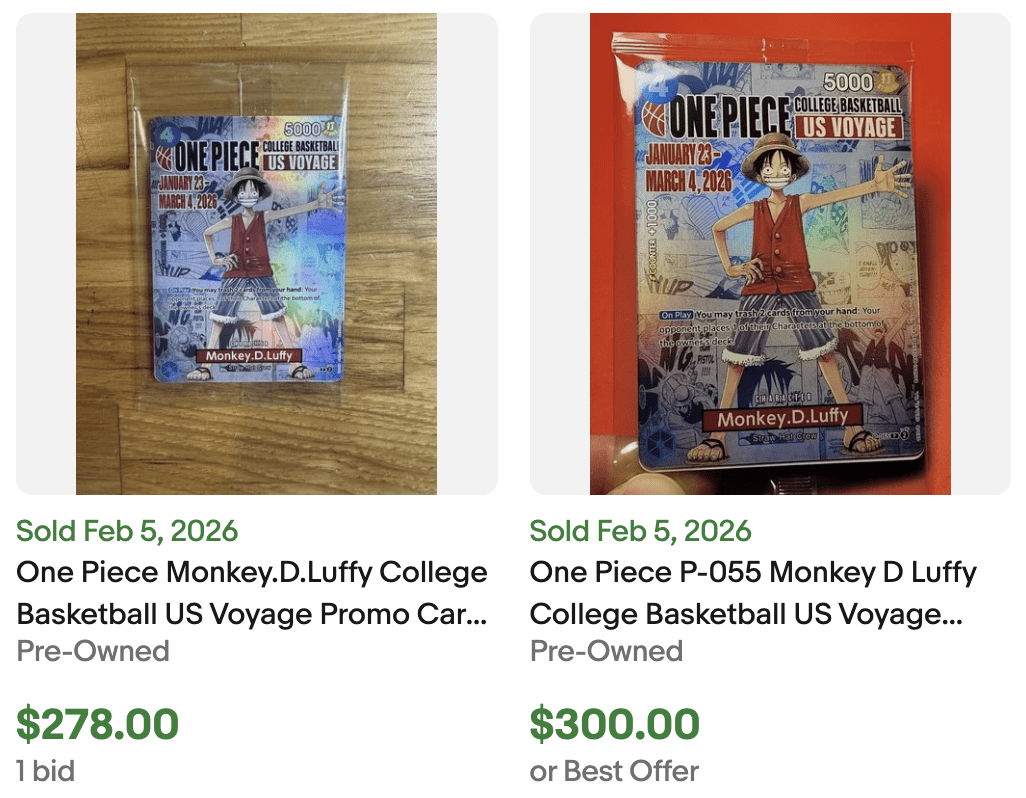
Task: Click the $300.00 price link
Action: pyautogui.click(x=614, y=723)
